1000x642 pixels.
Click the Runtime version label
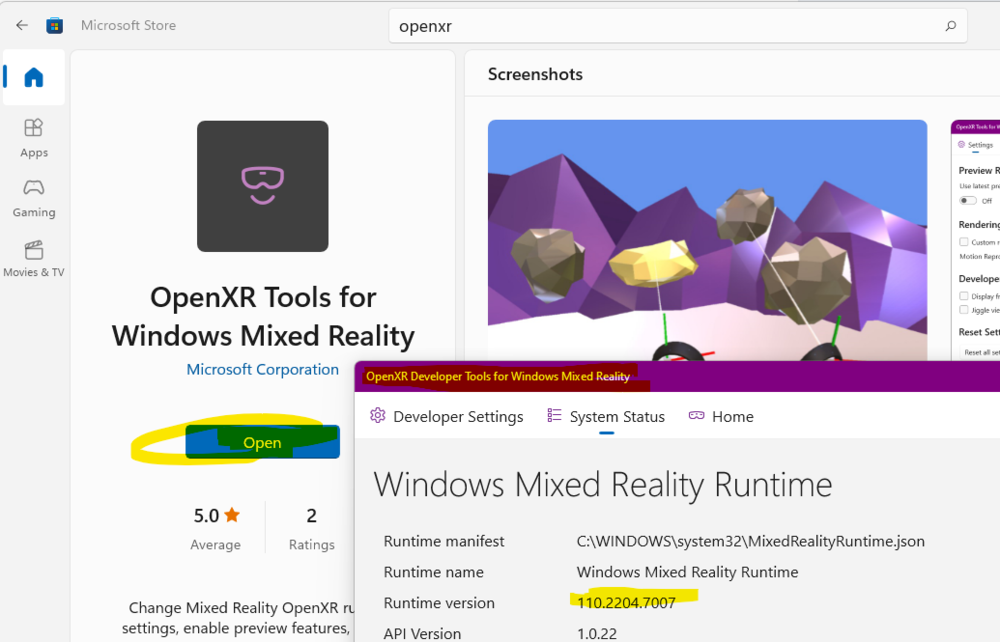click(439, 602)
